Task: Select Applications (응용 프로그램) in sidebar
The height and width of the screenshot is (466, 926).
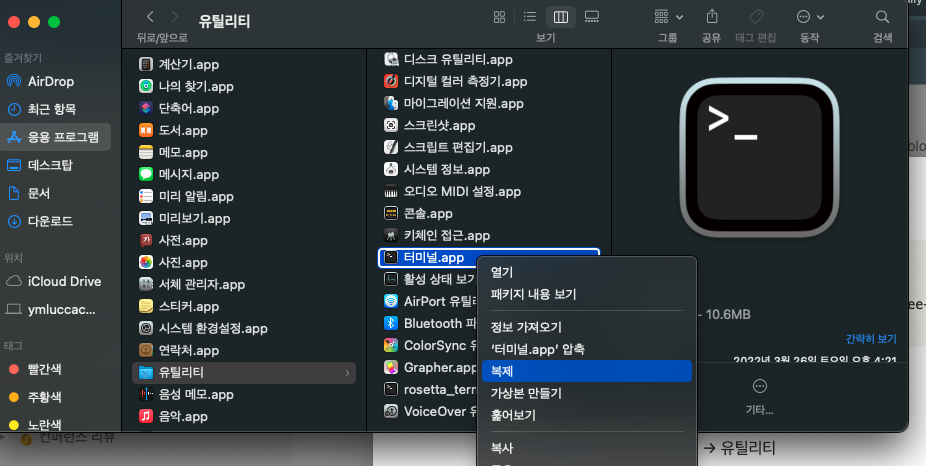Action: tap(56, 137)
